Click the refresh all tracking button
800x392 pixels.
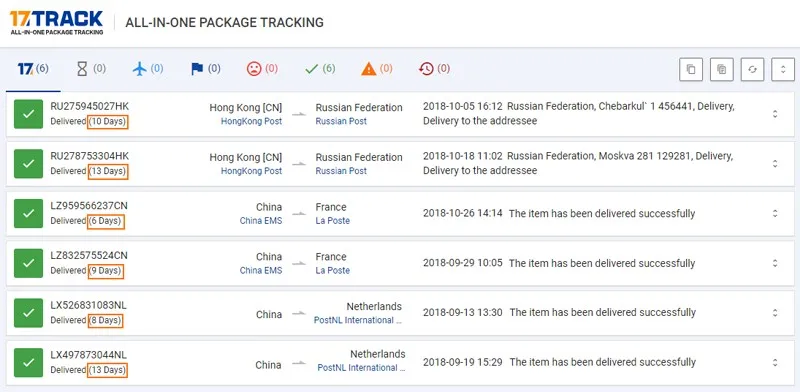tap(752, 69)
